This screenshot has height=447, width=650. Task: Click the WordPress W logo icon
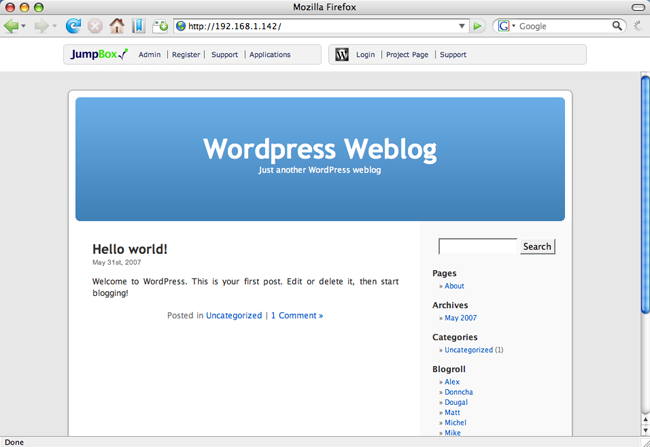tap(342, 54)
